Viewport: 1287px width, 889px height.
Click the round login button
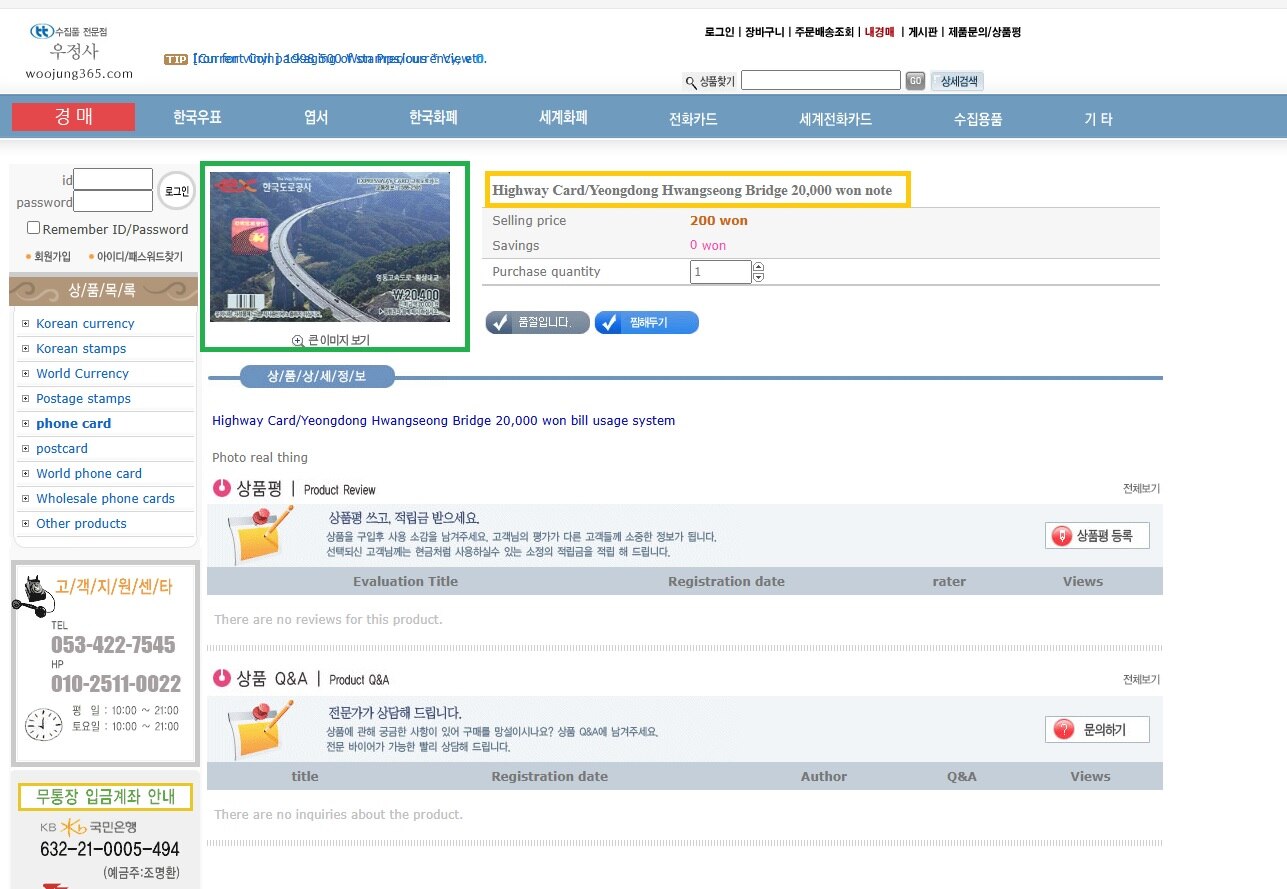(176, 191)
